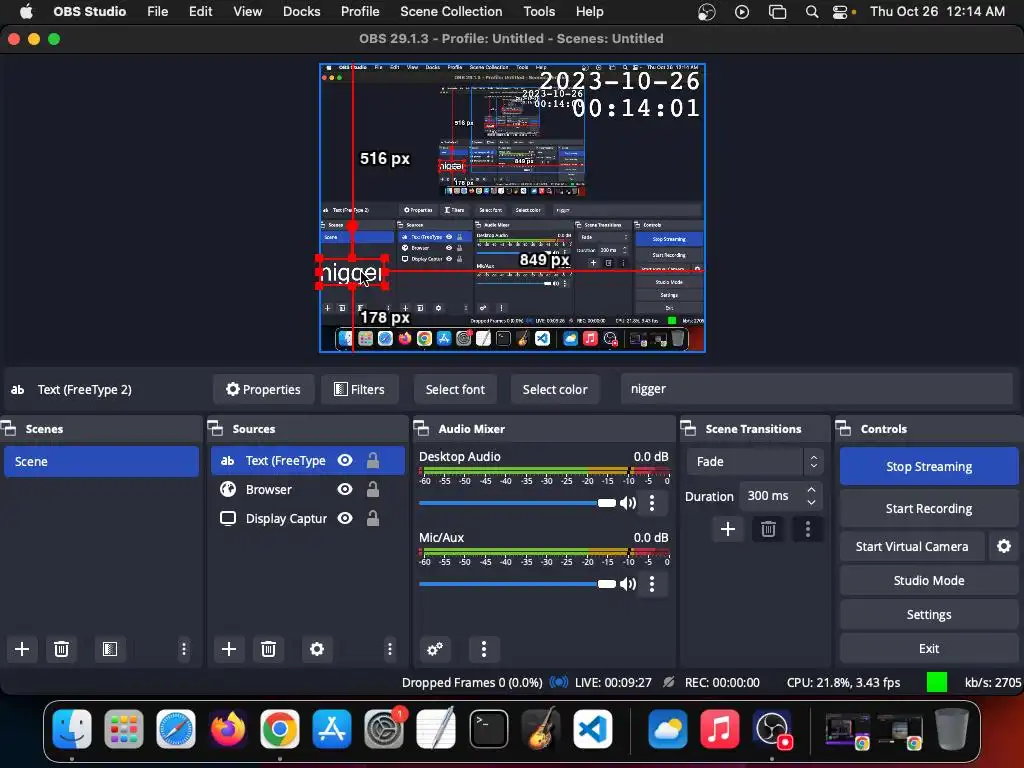Open Scenes panel three-dot options menu
Screen dimensions: 1024x768
(x=184, y=648)
